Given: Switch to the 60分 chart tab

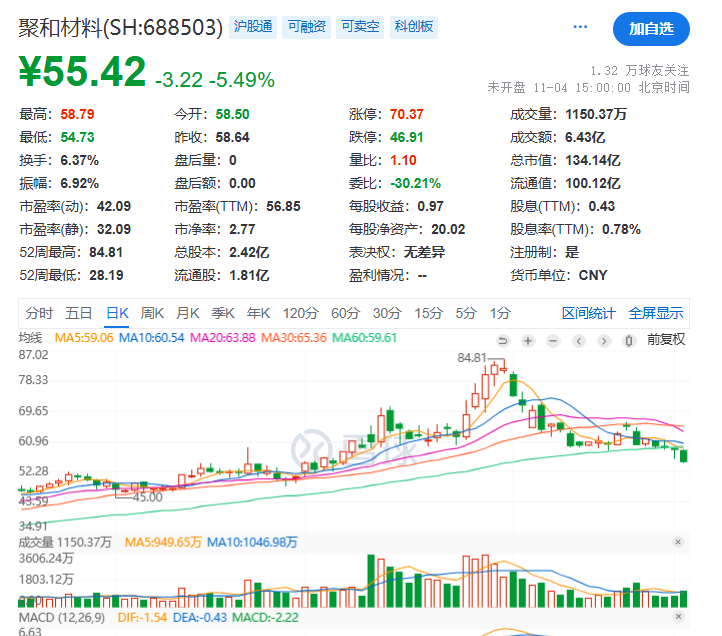Looking at the screenshot, I should click(x=345, y=313).
